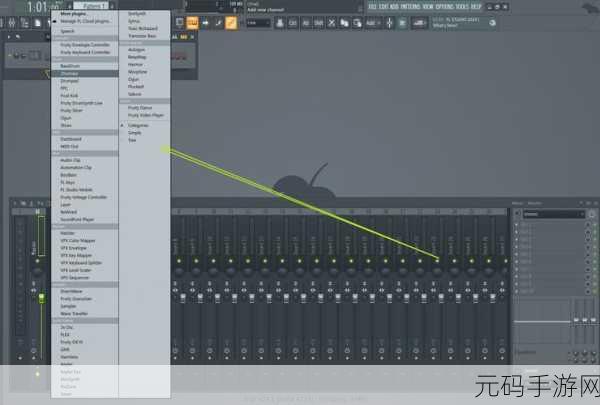Click the auto scrolling arrow icon

click(x=205, y=23)
